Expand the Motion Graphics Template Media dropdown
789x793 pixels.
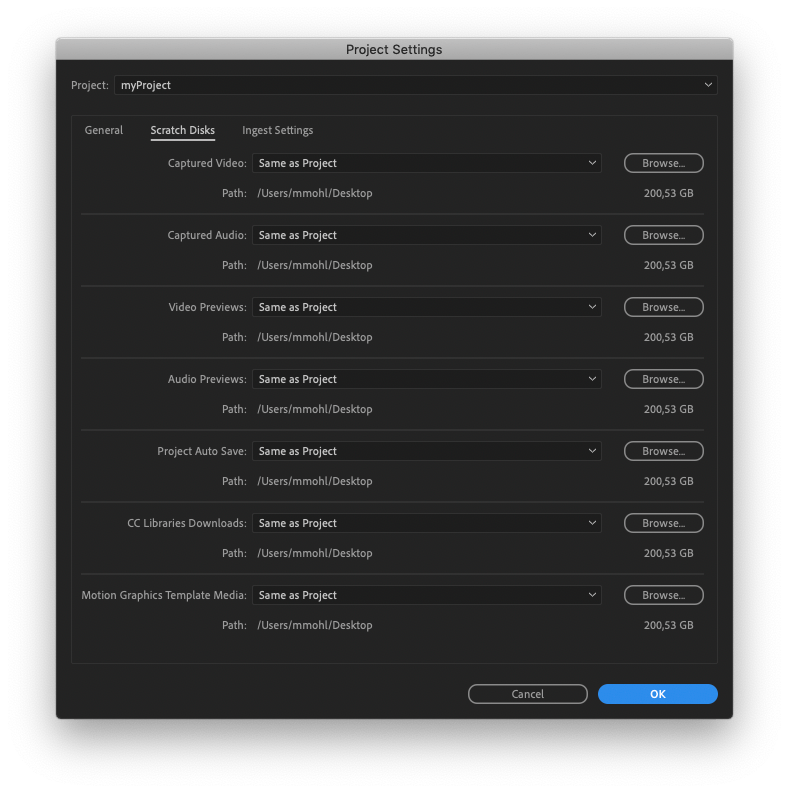(x=427, y=595)
